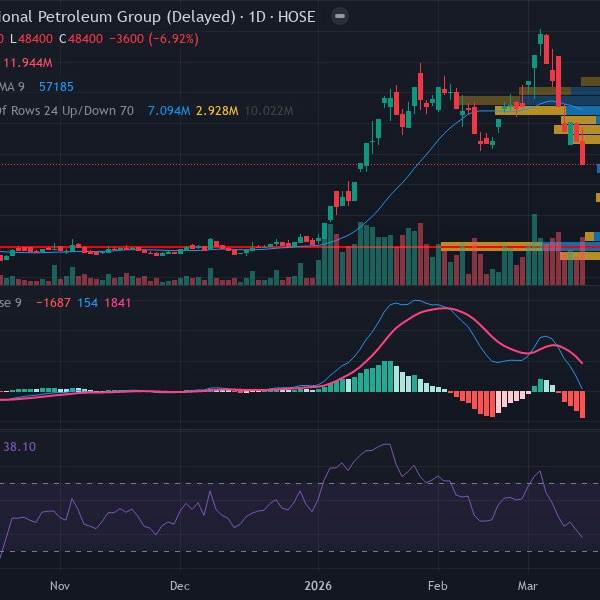Click the 'Mar' label on time axis

click(528, 586)
